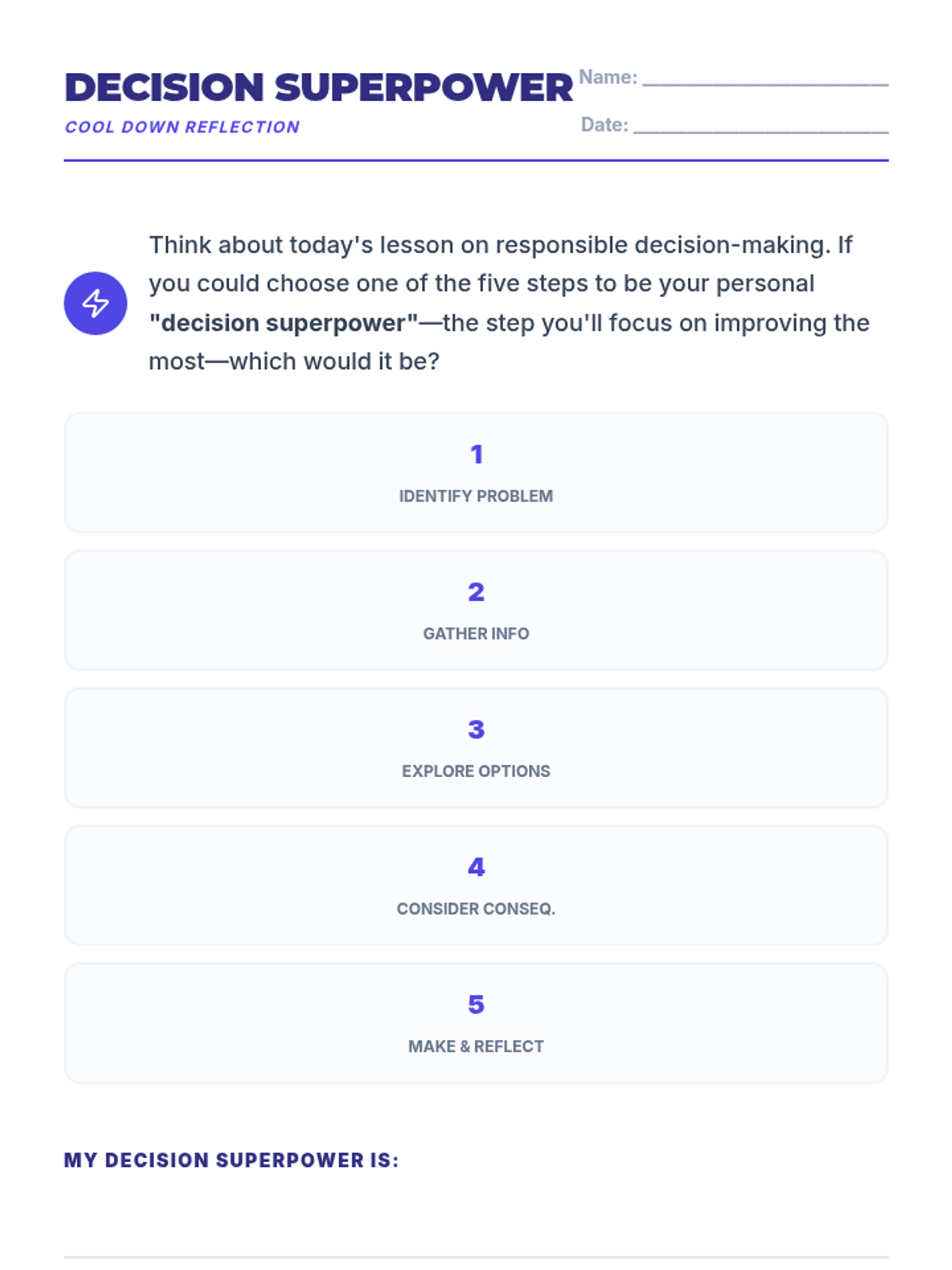This screenshot has width=952, height=1270.
Task: Click the "My Decision Superpower Is:" label
Action: point(232,1160)
